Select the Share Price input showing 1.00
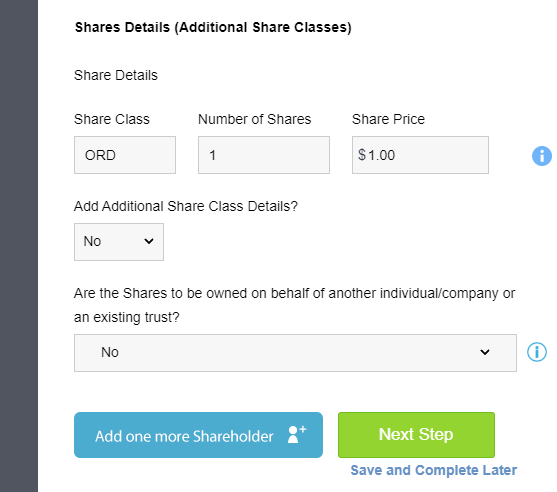The height and width of the screenshot is (492, 557). click(420, 155)
